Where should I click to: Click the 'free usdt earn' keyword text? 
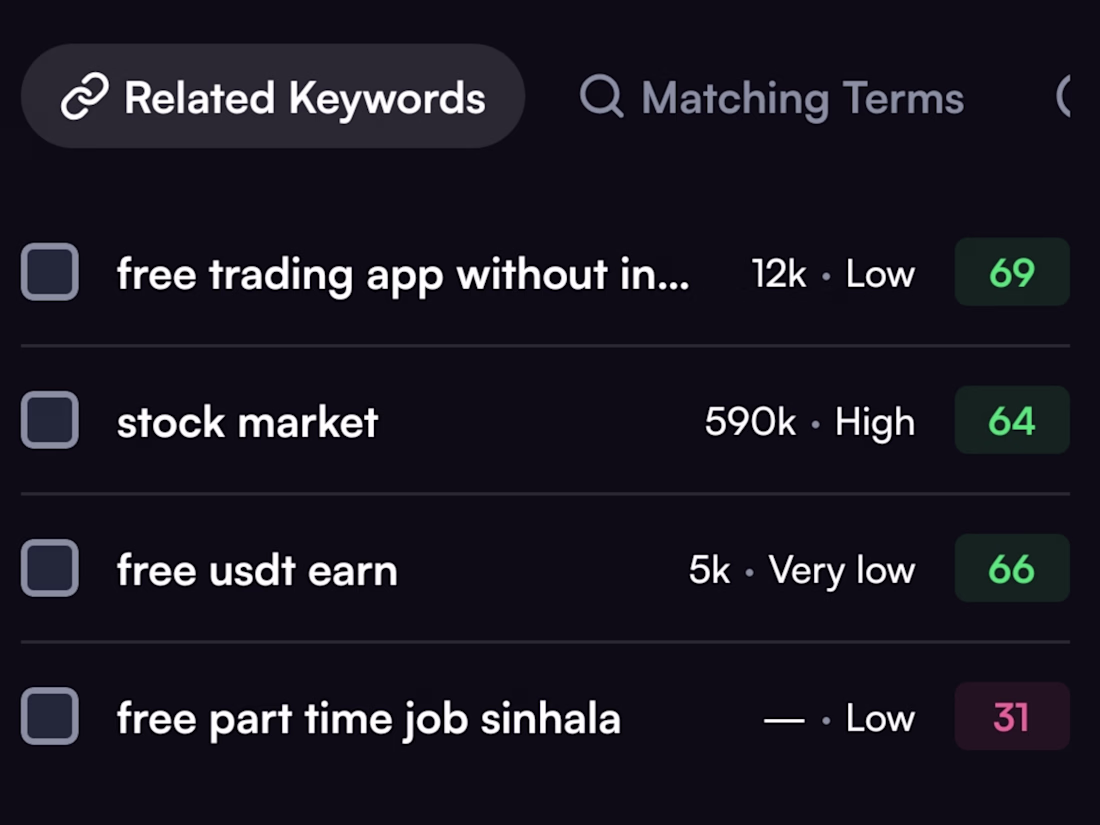[257, 570]
